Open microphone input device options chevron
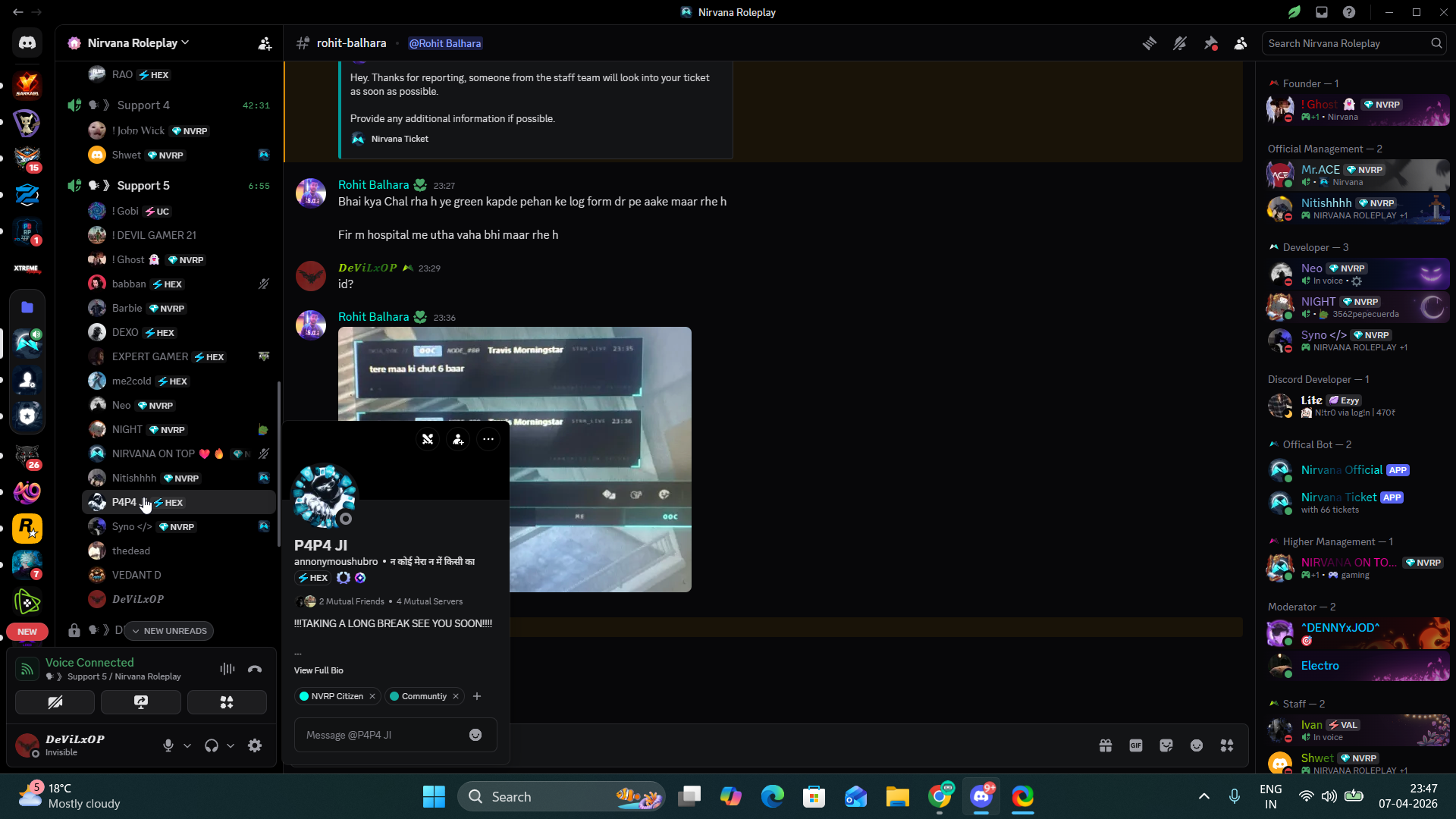Viewport: 1456px width, 819px height. pos(187,745)
